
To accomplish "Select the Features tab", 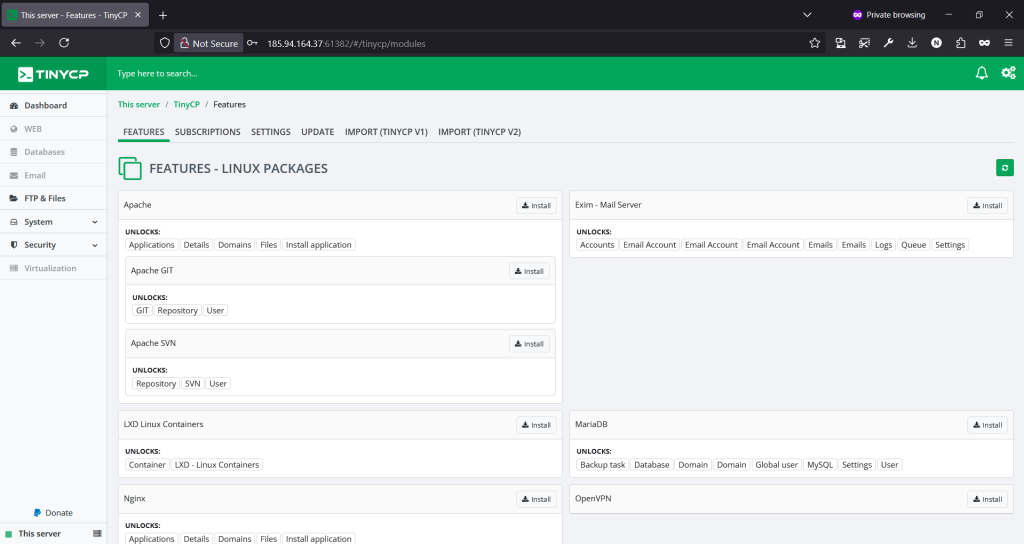I will [x=144, y=132].
